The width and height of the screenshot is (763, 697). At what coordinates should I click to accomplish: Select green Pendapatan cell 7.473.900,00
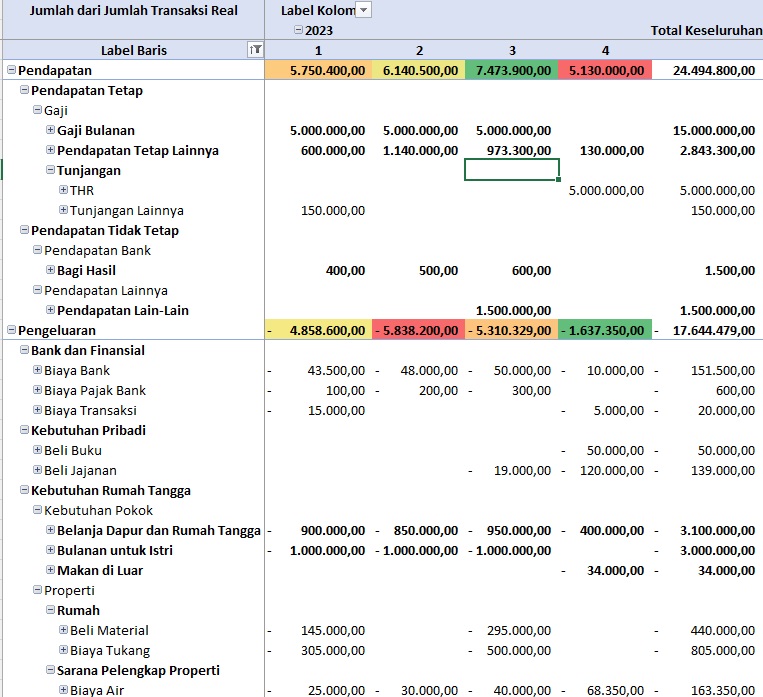(512, 70)
